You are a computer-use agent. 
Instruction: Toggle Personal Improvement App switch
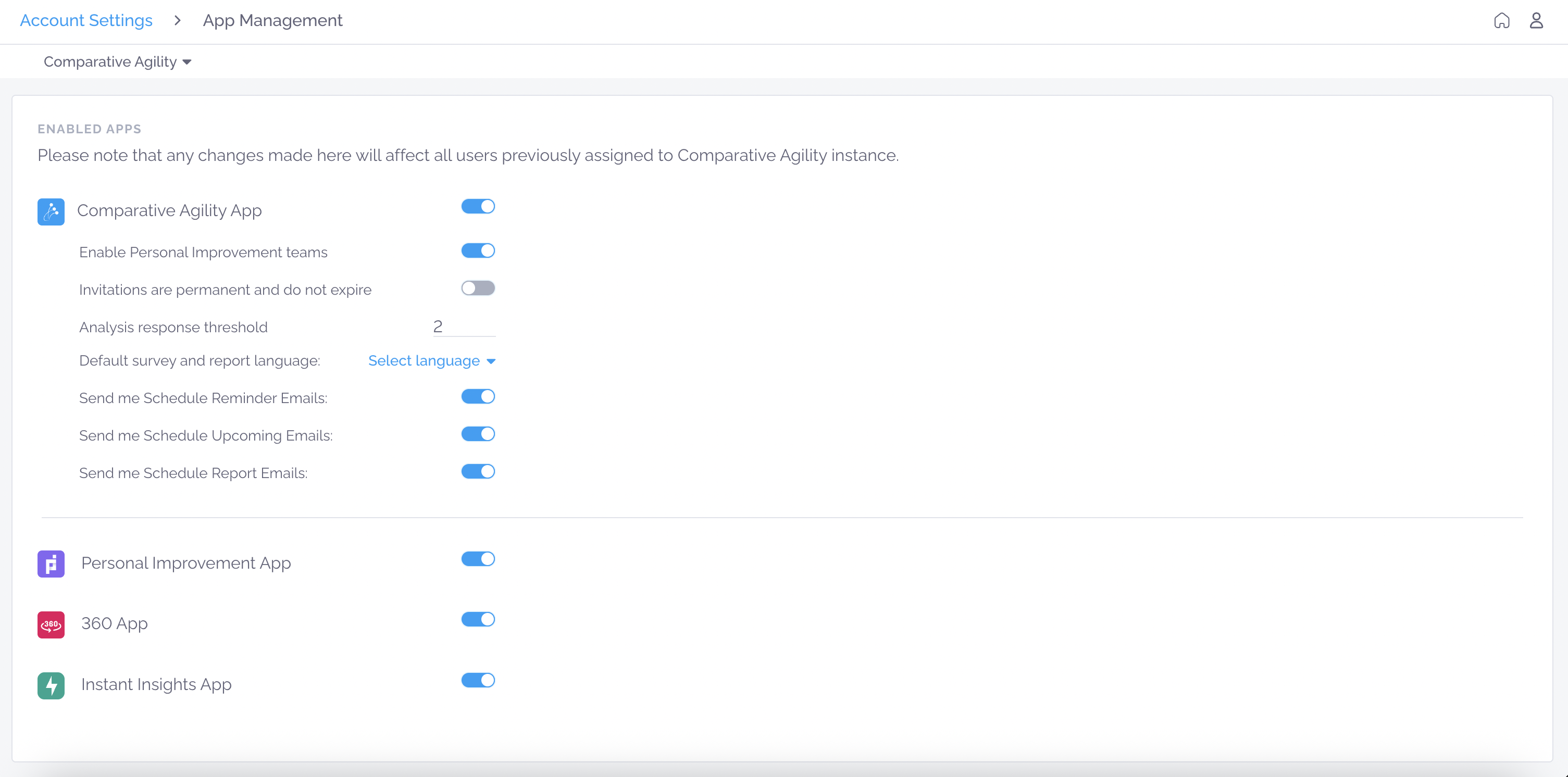(478, 559)
